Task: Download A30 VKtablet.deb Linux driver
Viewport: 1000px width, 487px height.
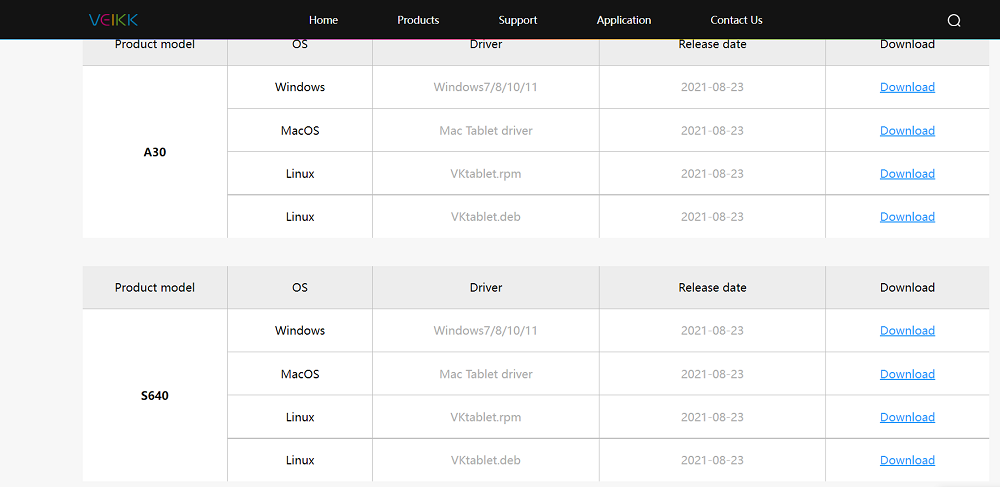Action: pyautogui.click(x=907, y=217)
